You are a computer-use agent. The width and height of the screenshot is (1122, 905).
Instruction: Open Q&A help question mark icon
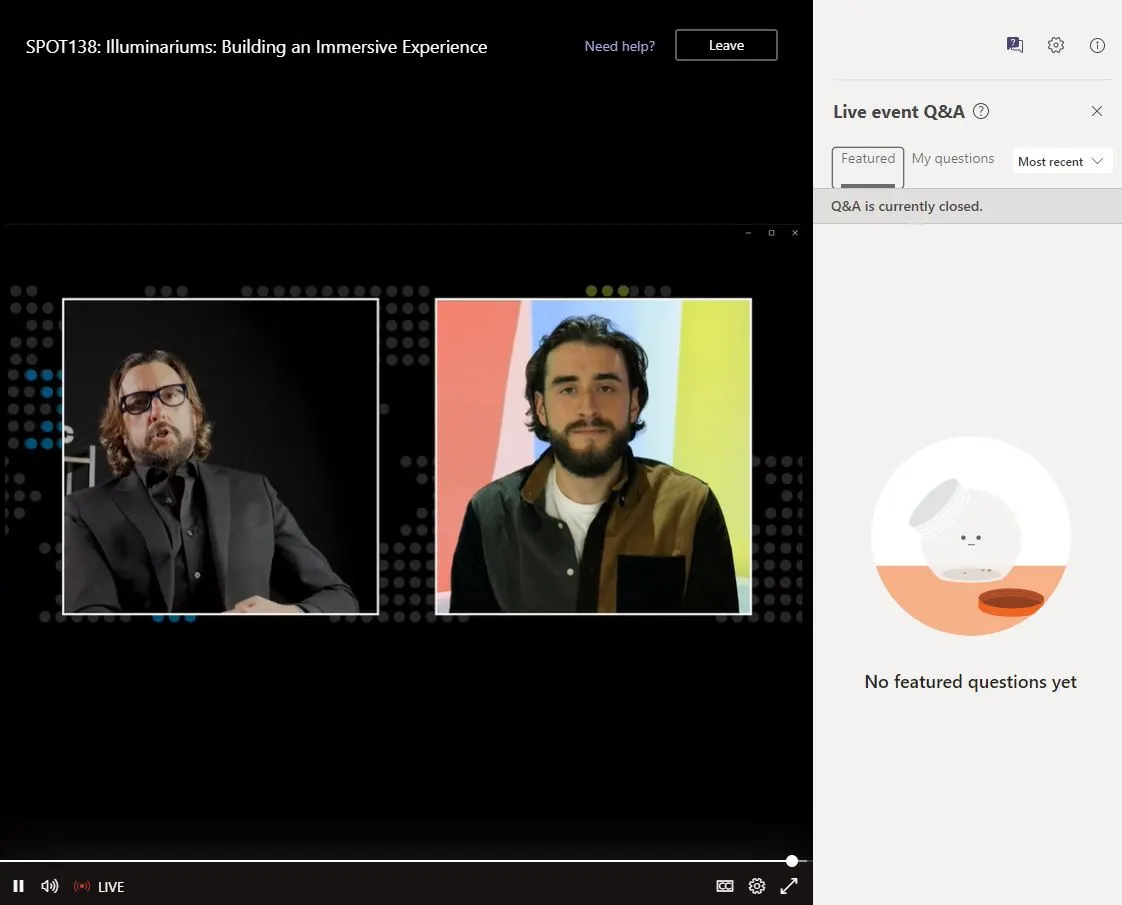click(981, 111)
